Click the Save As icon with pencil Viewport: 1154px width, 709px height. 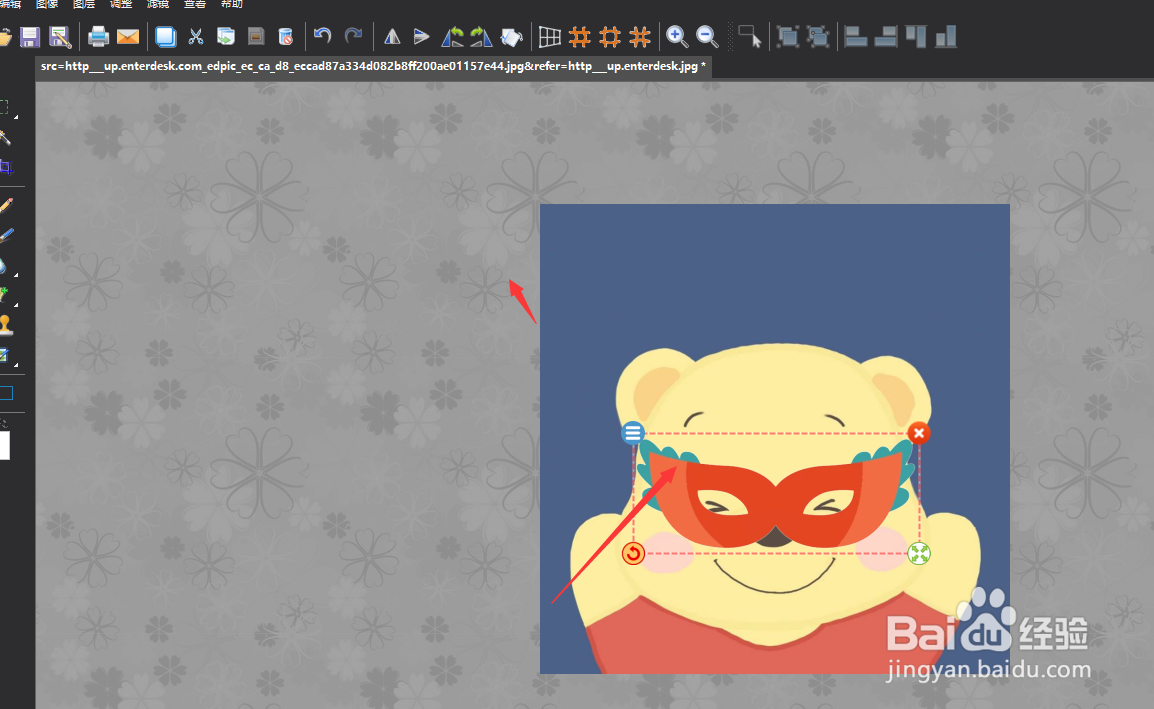pyautogui.click(x=60, y=36)
